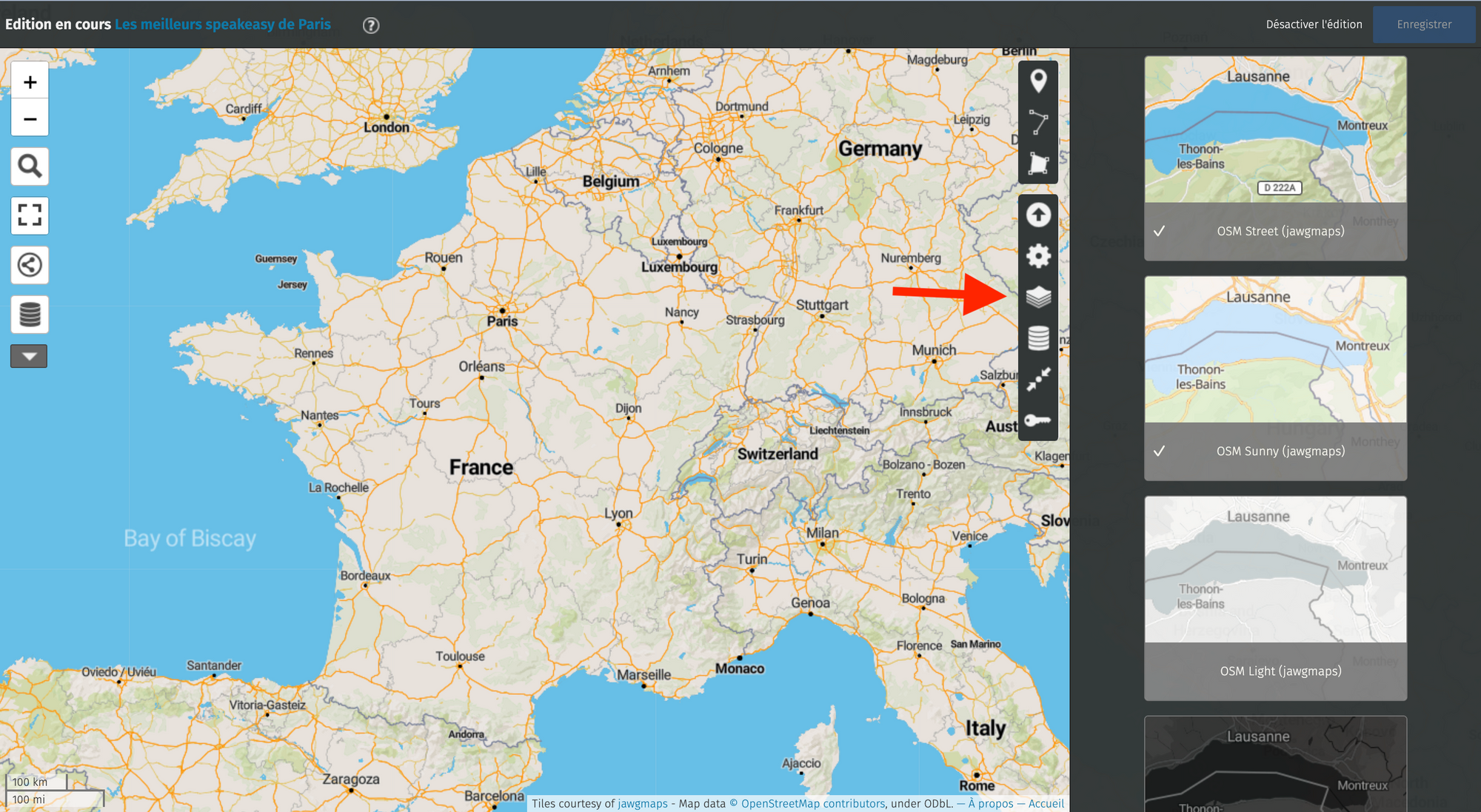The height and width of the screenshot is (812, 1481).
Task: Click the Milan city label
Action: pos(823,533)
